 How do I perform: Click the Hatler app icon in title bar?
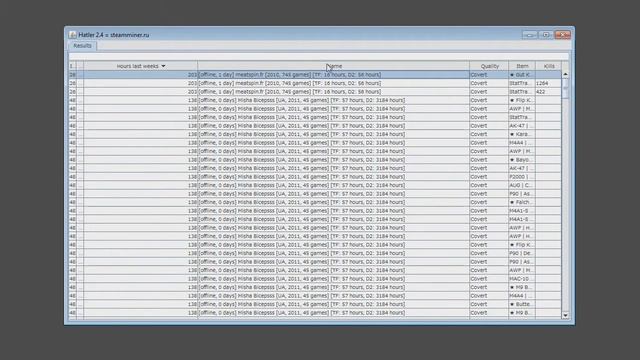click(x=72, y=35)
